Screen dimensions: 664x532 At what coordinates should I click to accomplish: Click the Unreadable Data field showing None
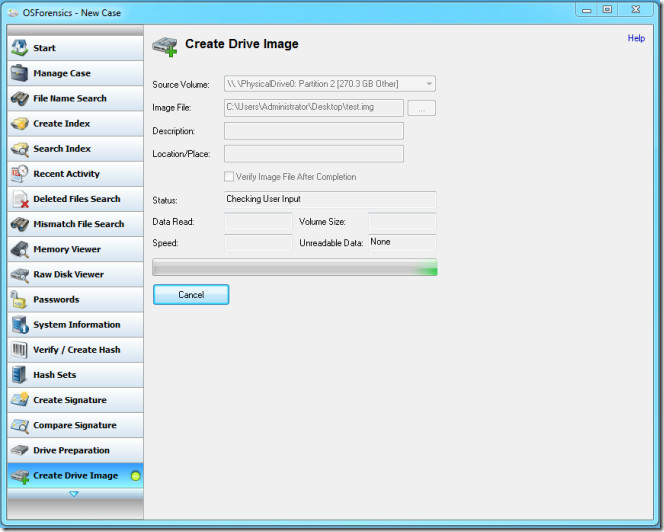click(x=402, y=243)
